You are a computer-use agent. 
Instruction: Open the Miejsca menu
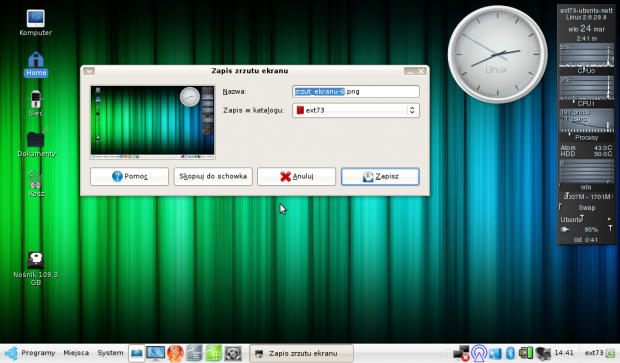point(76,353)
